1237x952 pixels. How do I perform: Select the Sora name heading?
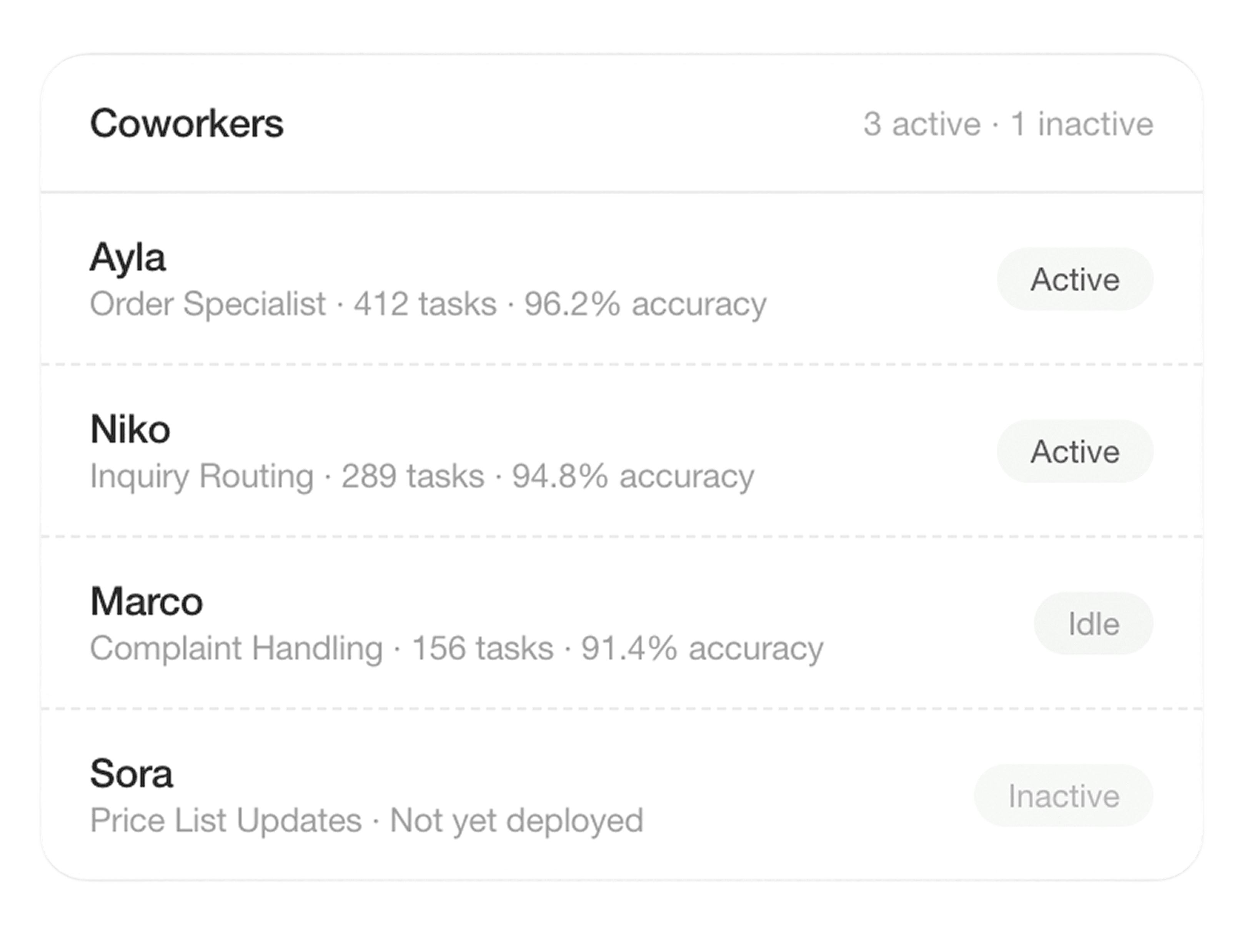(132, 773)
